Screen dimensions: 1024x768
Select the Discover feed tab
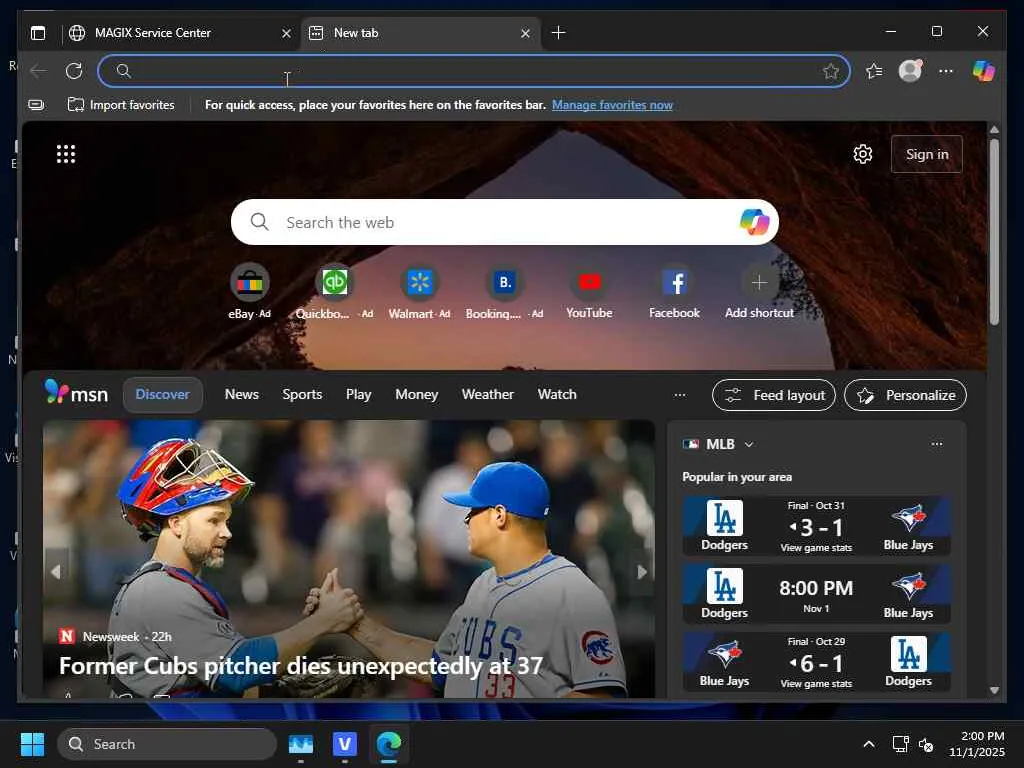(x=163, y=394)
